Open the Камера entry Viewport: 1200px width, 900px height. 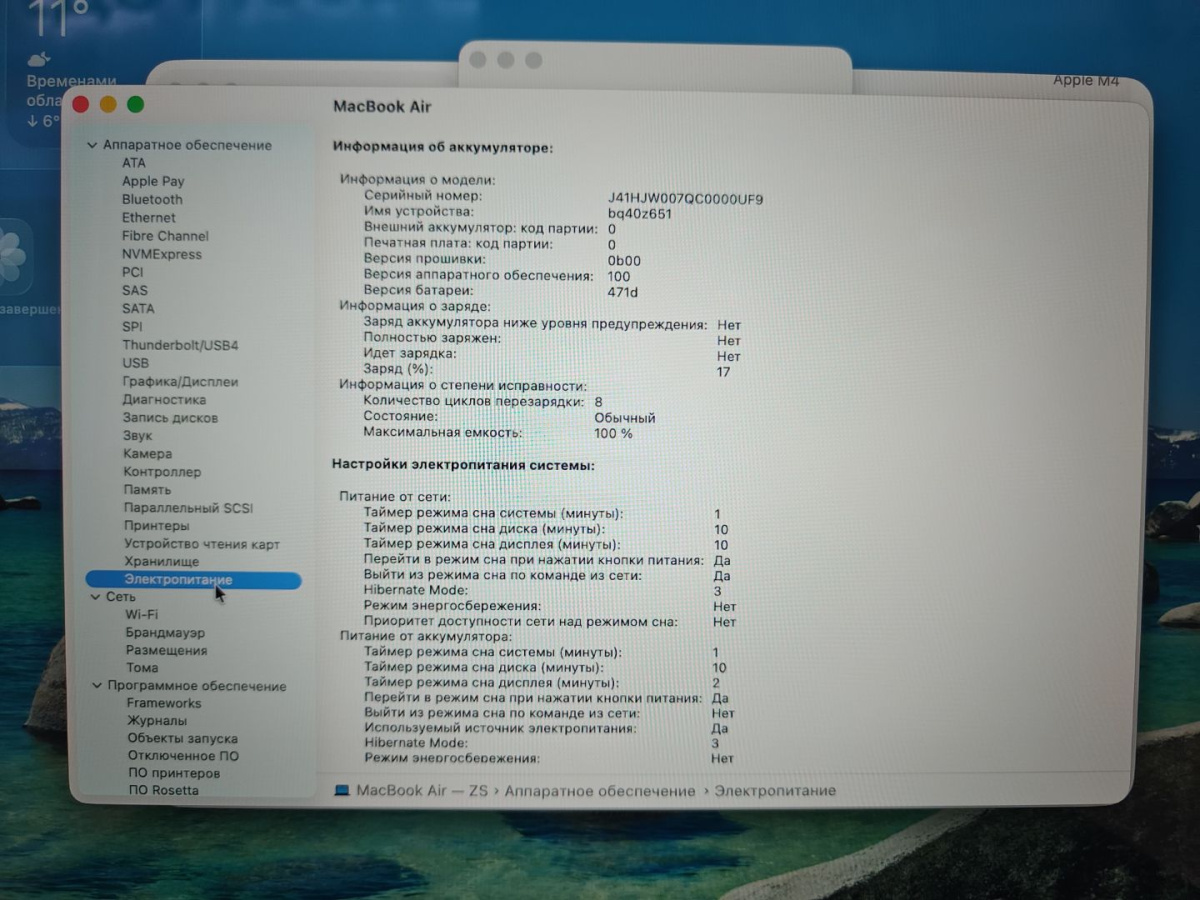point(148,454)
